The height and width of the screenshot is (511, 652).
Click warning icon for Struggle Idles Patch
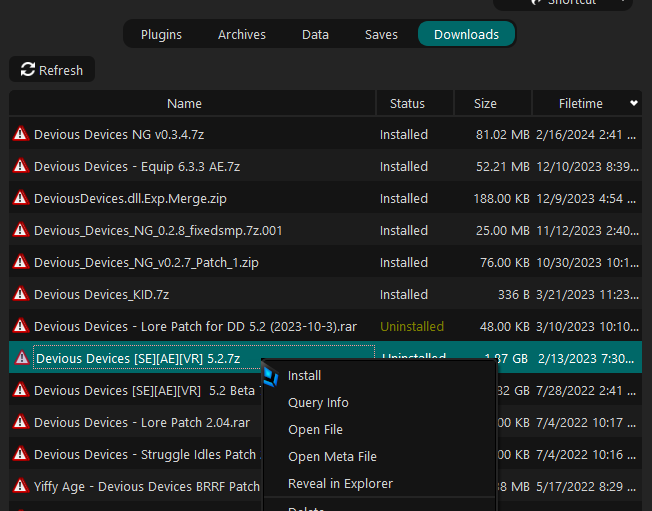[21, 454]
